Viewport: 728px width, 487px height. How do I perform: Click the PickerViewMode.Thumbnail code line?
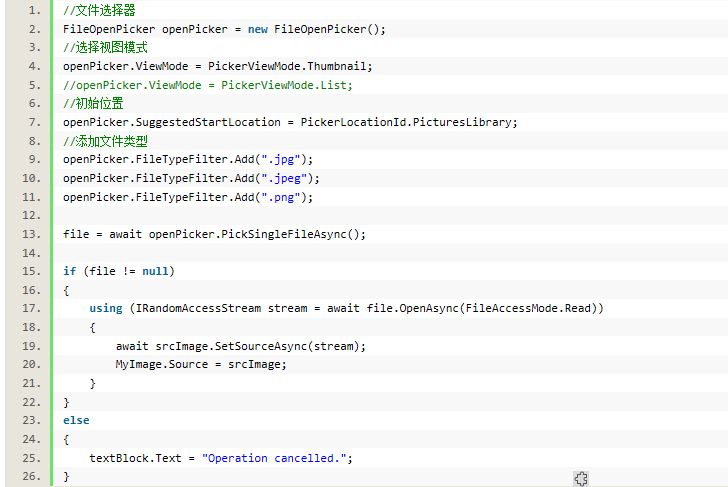click(218, 66)
